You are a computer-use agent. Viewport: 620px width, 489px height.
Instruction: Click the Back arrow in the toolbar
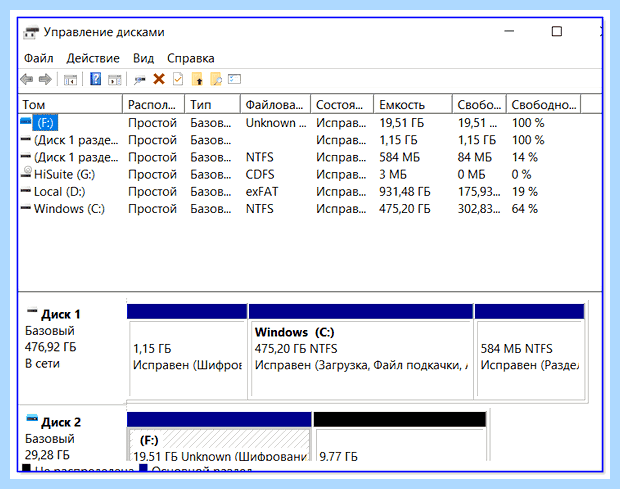[26, 79]
